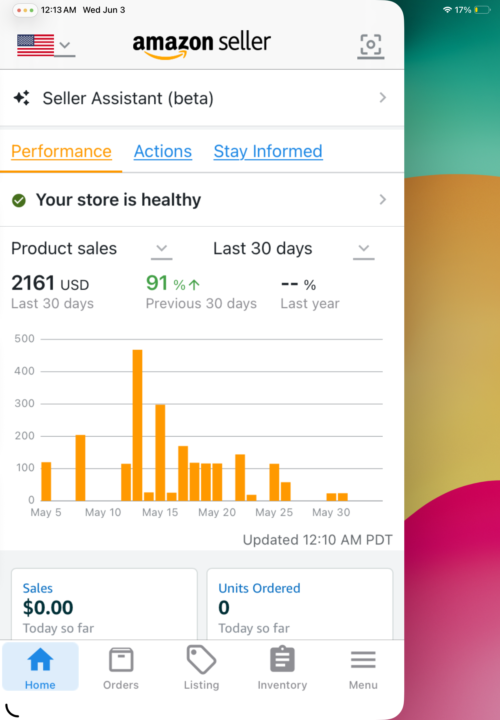Tap the tallest bar in sales chart
500x720 pixels.
137,425
